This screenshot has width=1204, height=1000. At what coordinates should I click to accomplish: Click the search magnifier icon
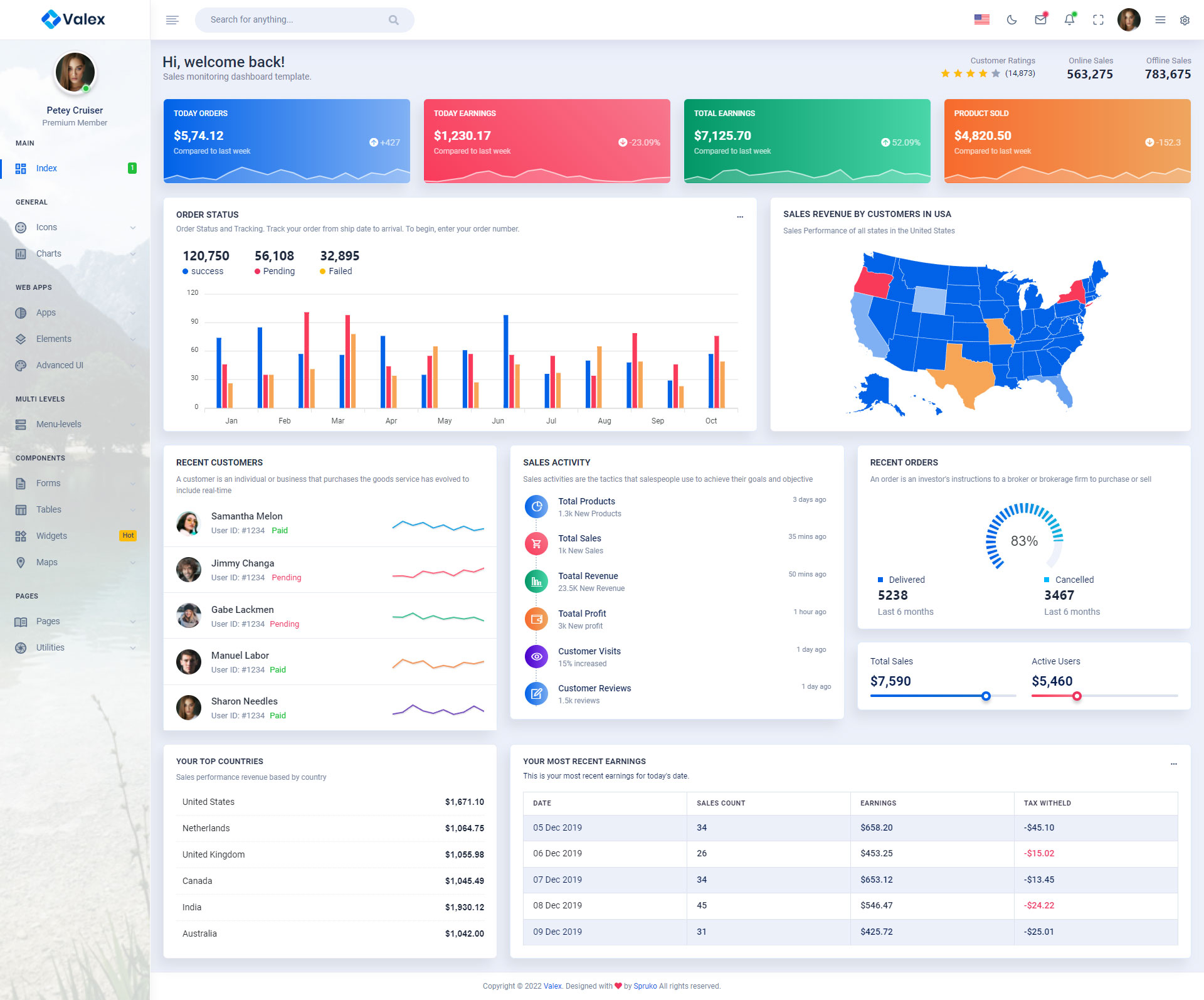394,20
